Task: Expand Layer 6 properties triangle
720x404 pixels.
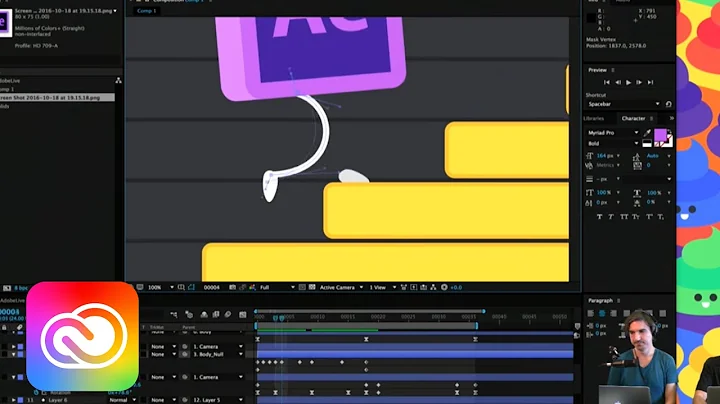Action: 13,400
